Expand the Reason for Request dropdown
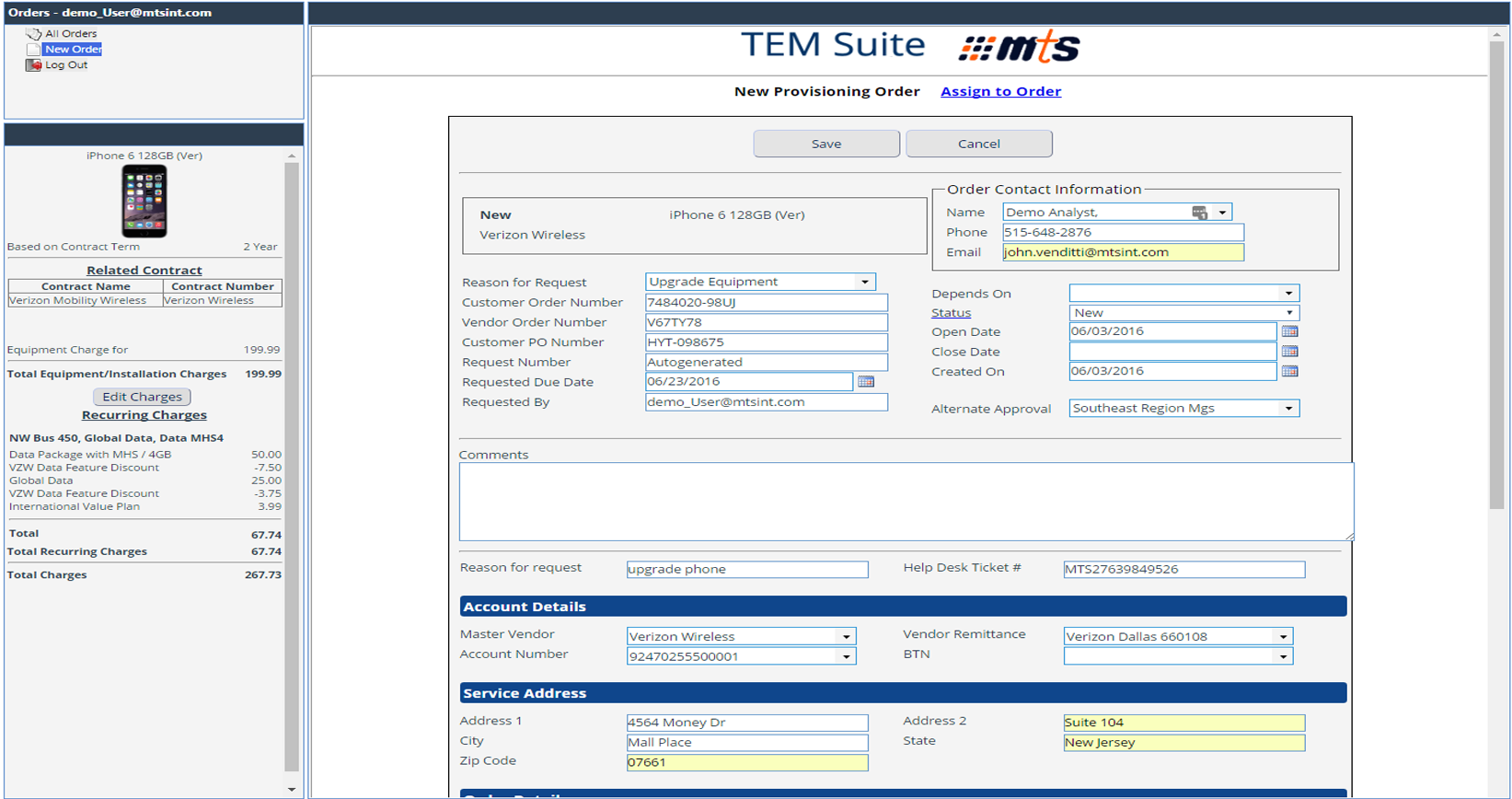The height and width of the screenshot is (799, 1512). coord(865,282)
